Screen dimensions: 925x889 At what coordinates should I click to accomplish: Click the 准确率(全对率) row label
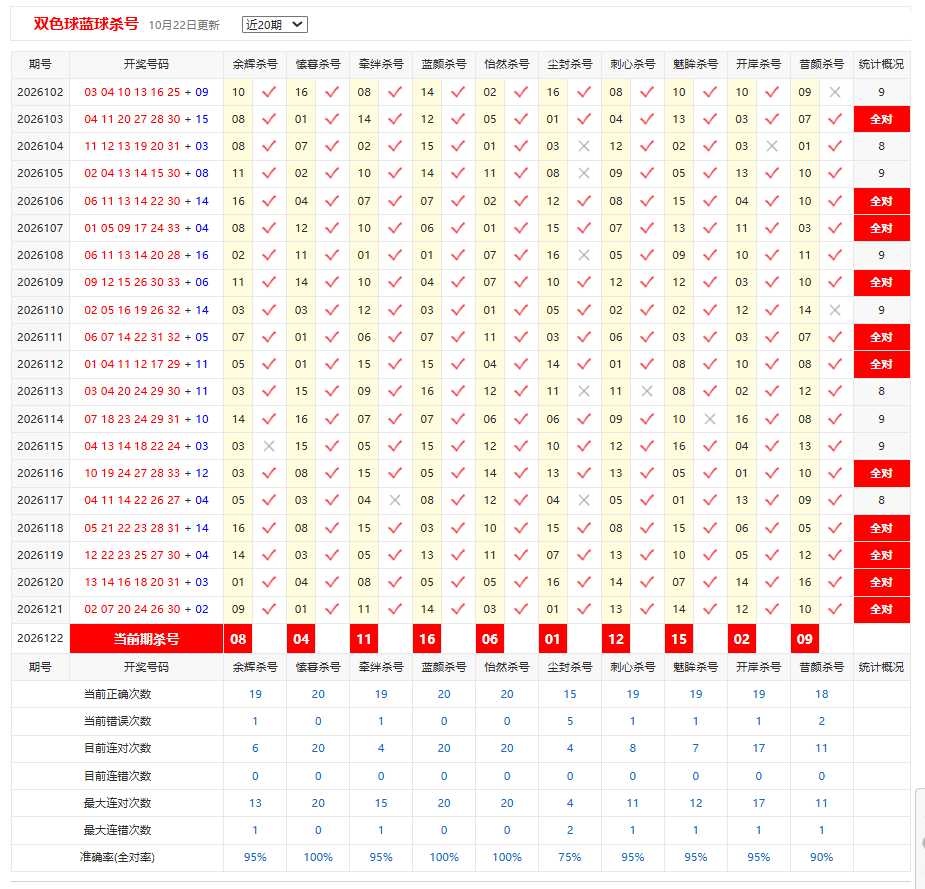(117, 857)
